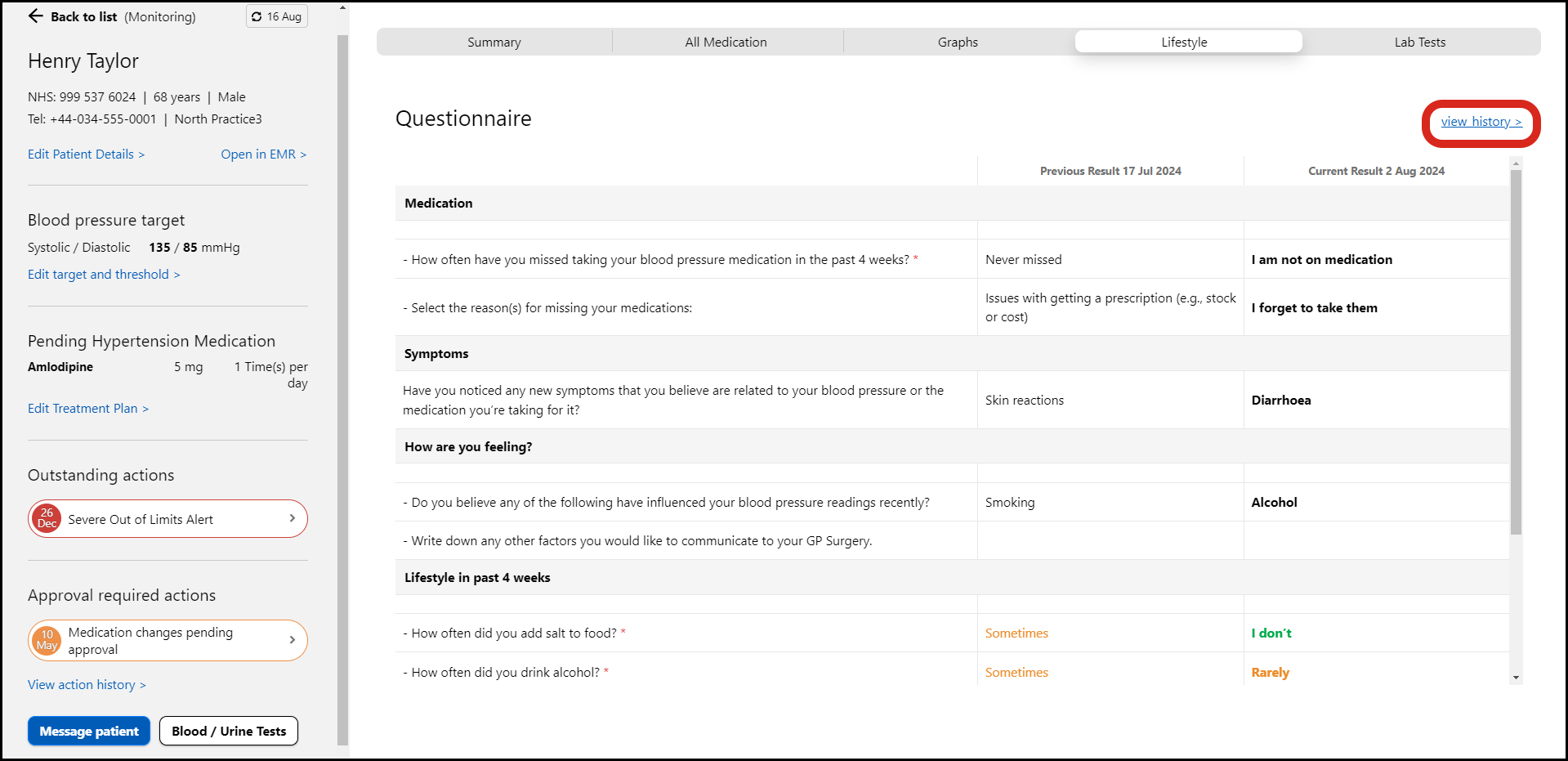Click the refresh icon beside 16 Aug
The height and width of the screenshot is (761, 1568).
[x=257, y=16]
